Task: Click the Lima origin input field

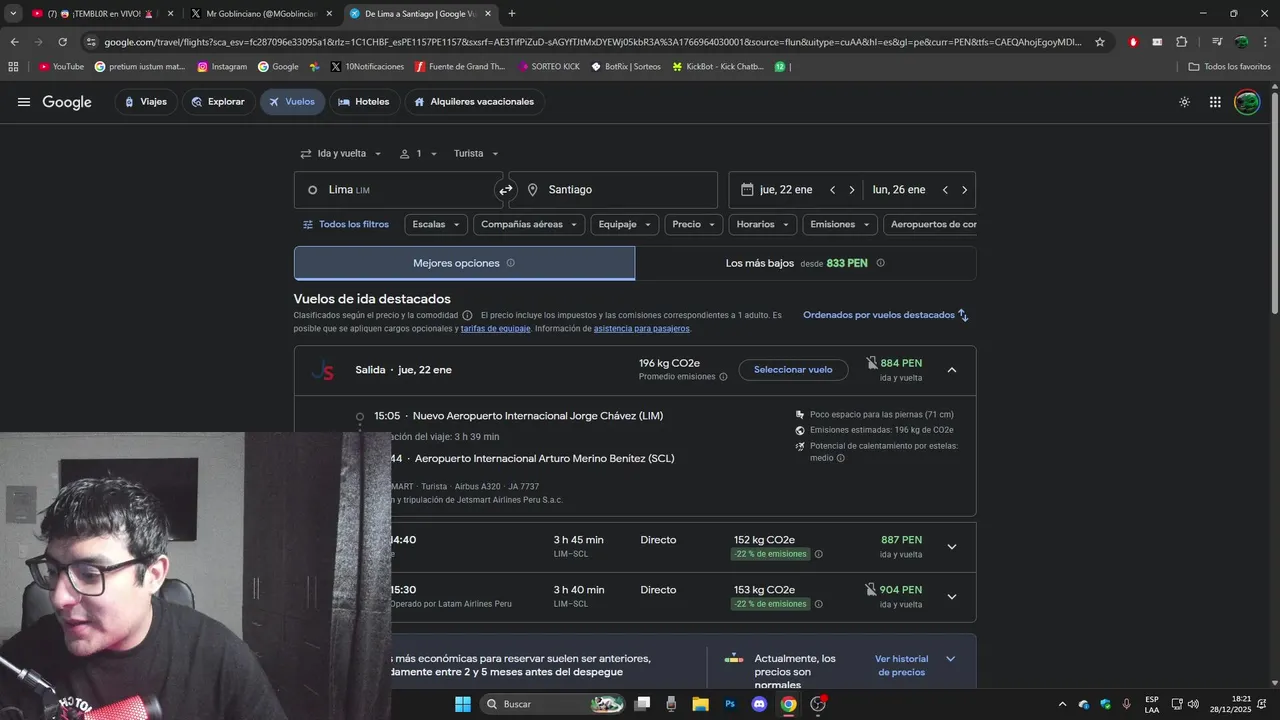Action: 398,190
